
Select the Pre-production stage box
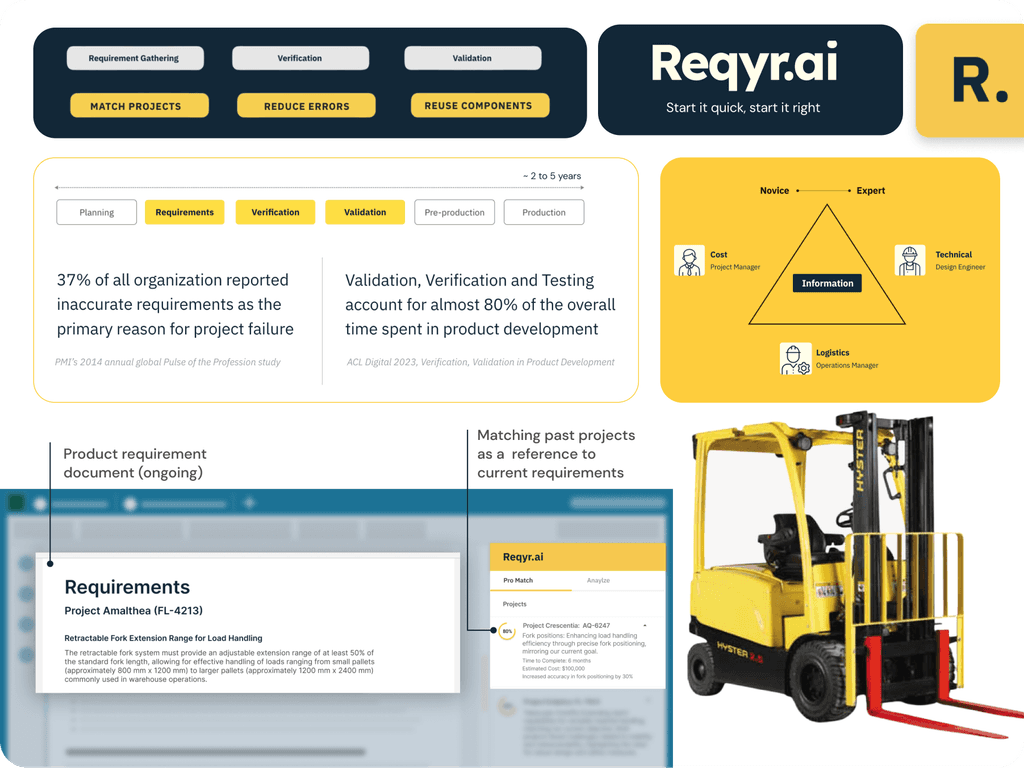[455, 212]
